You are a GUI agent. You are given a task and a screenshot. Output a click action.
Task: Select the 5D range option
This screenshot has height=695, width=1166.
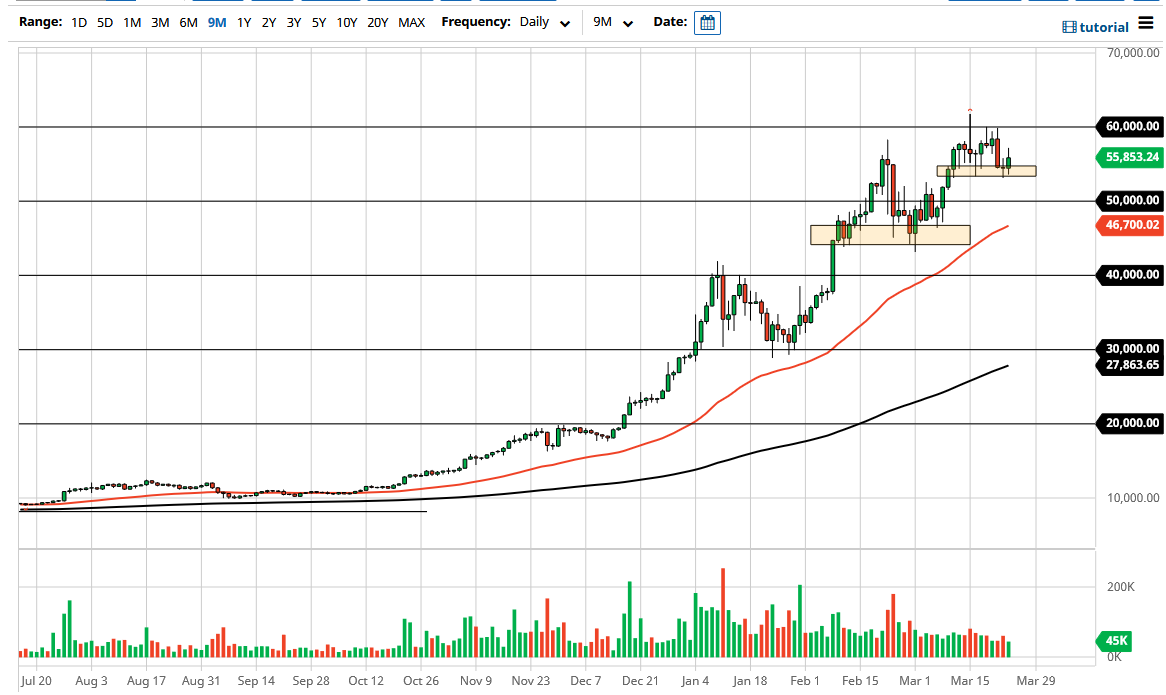[x=103, y=22]
